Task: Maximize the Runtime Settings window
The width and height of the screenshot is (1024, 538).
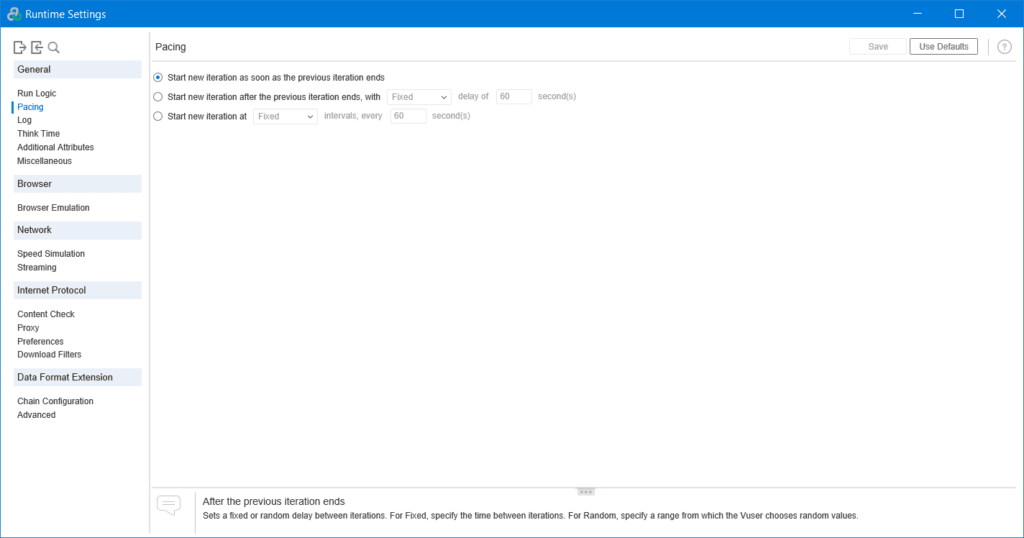Action: tap(959, 14)
